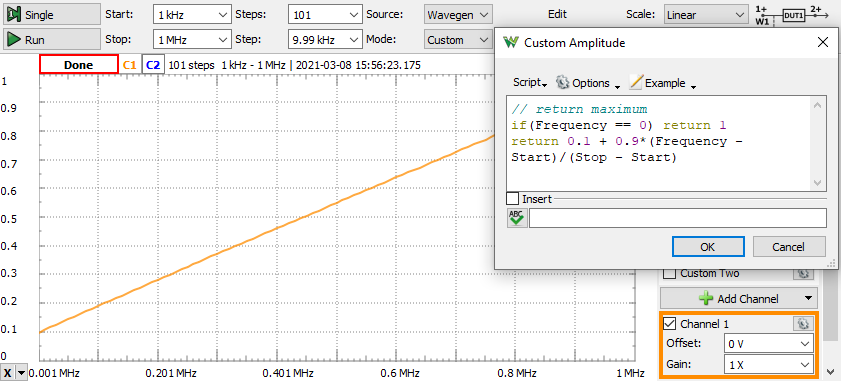This screenshot has height=381, width=841.
Task: Confirm the dialog with OK
Action: 707,247
